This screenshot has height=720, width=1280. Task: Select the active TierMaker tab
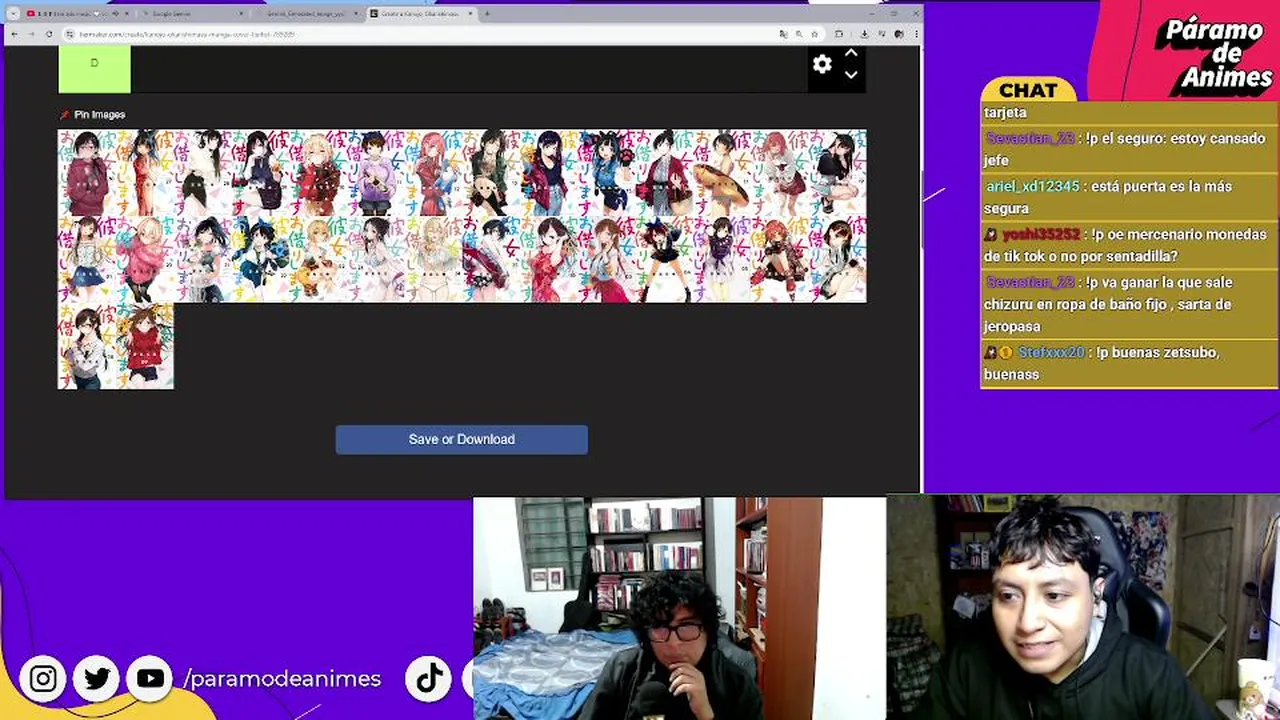(x=420, y=14)
